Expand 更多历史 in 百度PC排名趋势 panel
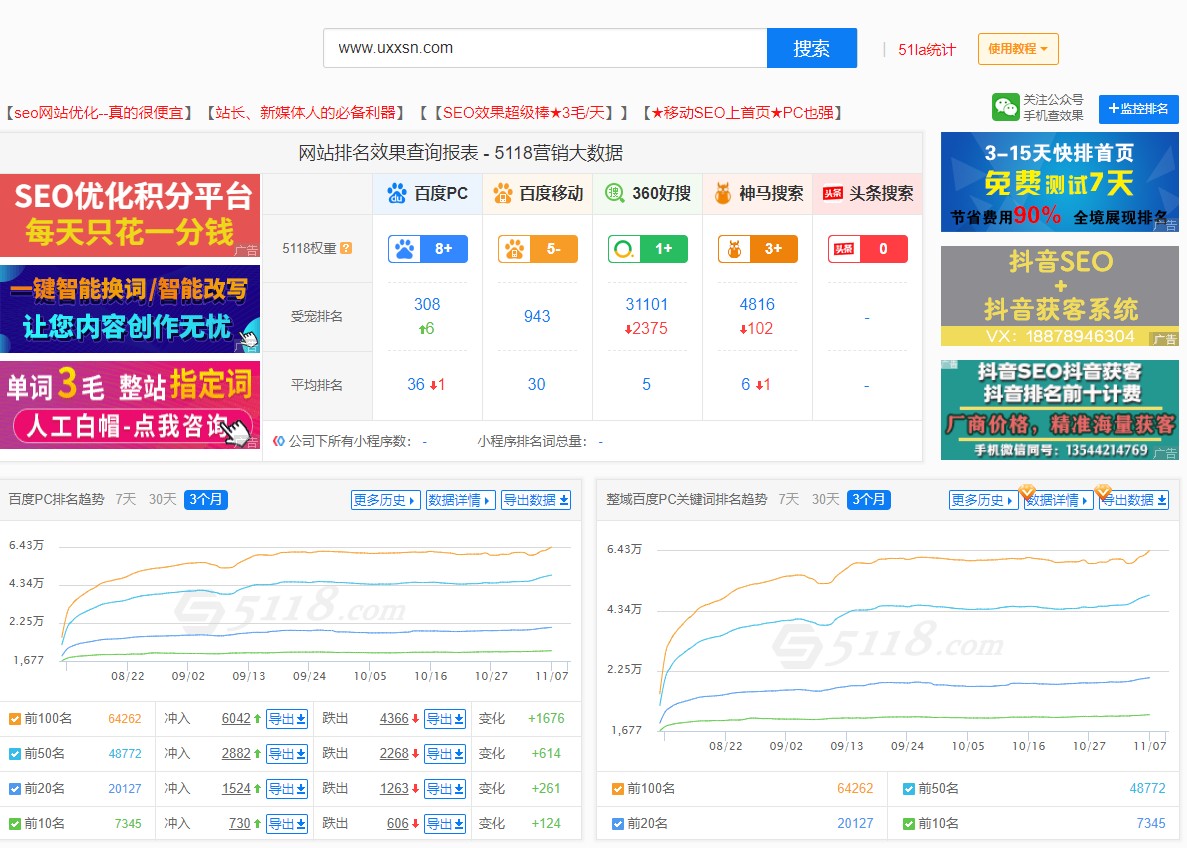 (x=385, y=500)
